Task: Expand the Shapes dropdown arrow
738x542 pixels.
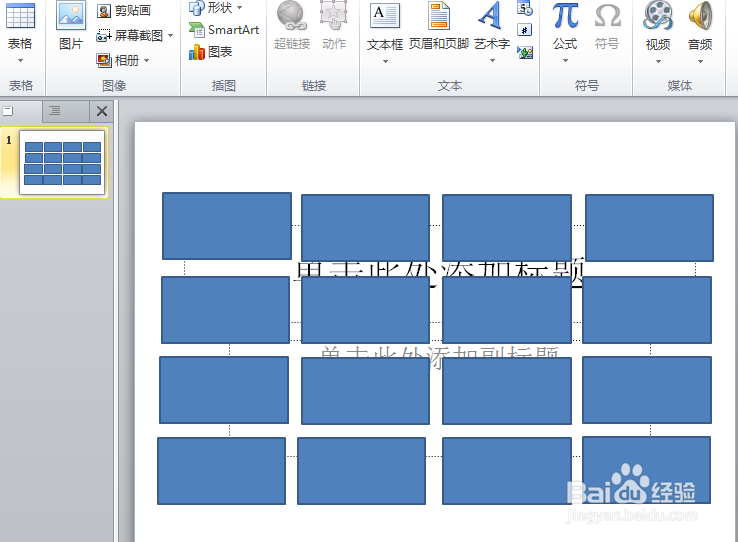Action: [240, 8]
